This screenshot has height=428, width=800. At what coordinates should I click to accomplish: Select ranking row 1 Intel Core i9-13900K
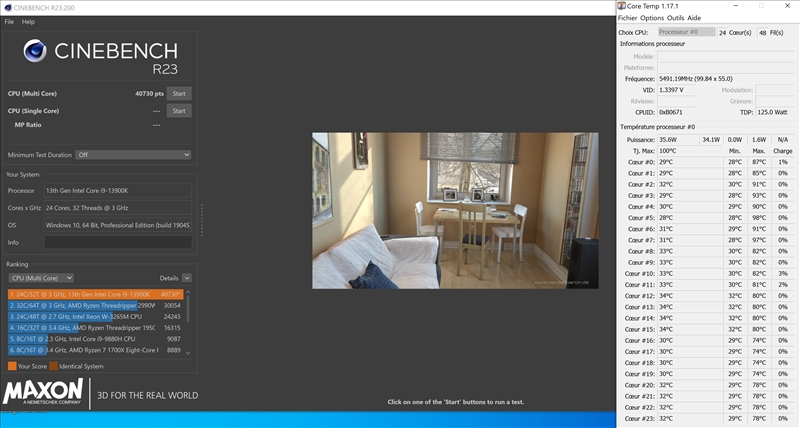tap(95, 294)
